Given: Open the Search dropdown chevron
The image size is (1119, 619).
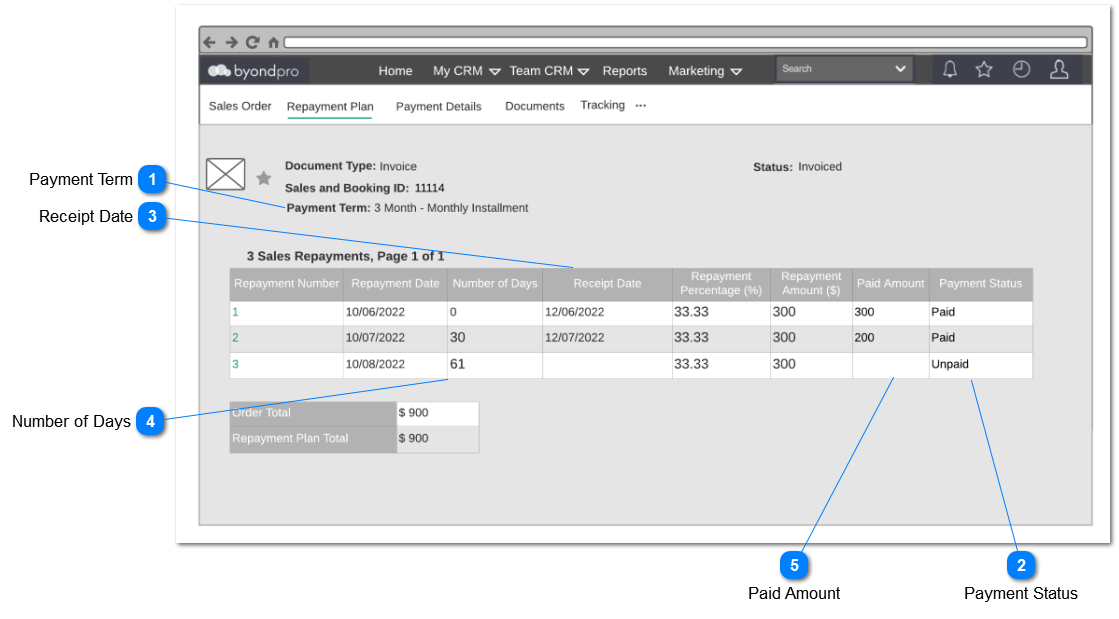Looking at the screenshot, I should tap(901, 69).
